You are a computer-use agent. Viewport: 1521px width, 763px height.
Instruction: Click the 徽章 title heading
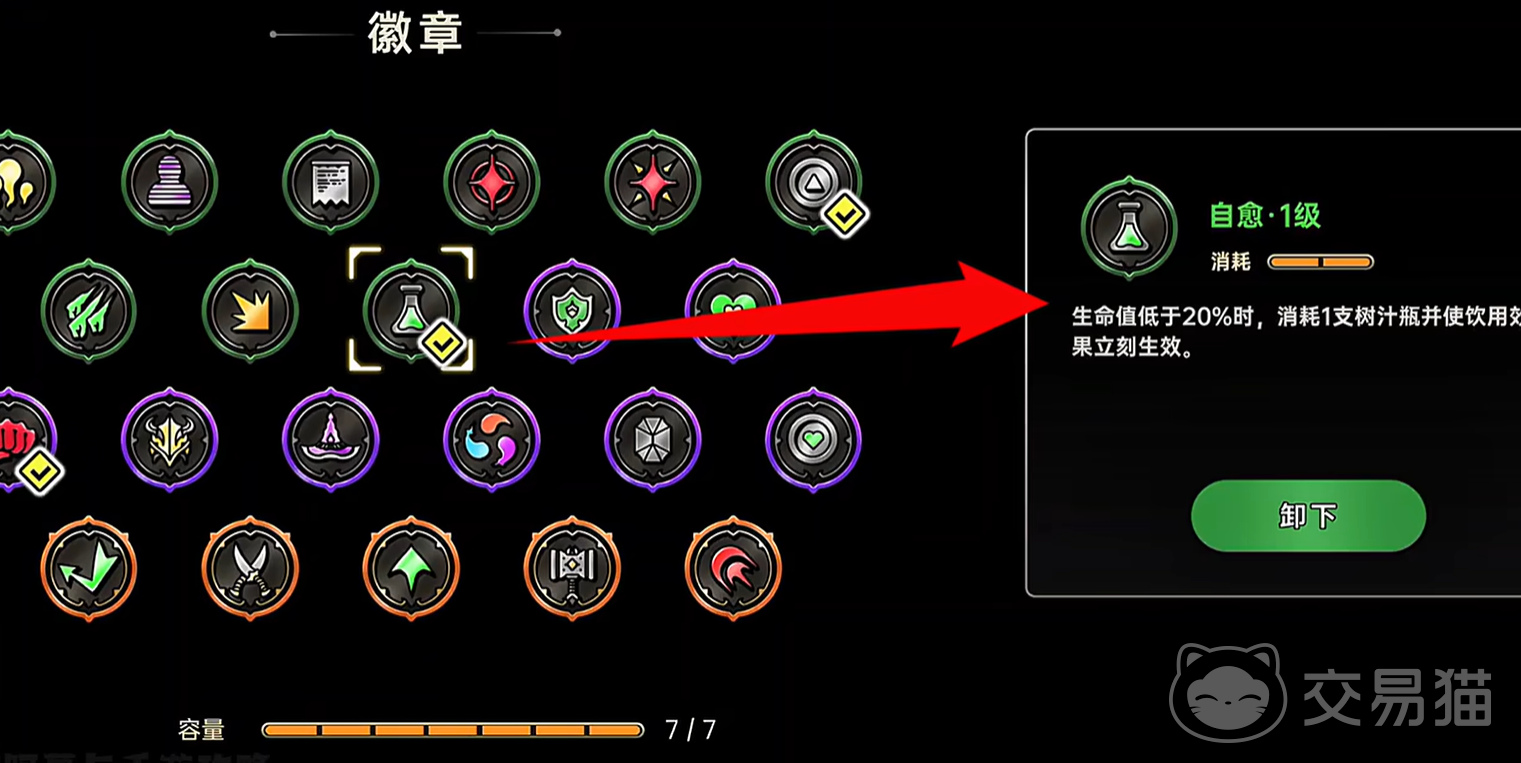point(415,33)
